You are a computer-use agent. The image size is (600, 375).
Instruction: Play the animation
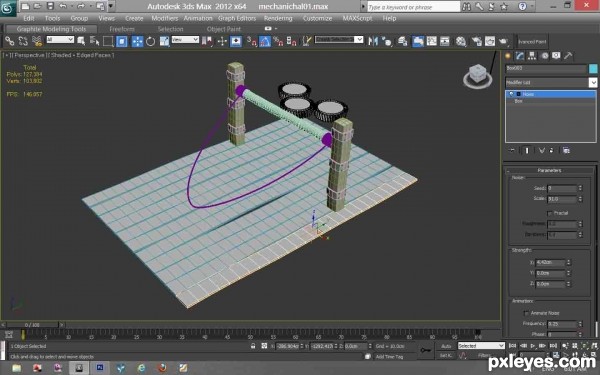(533, 346)
